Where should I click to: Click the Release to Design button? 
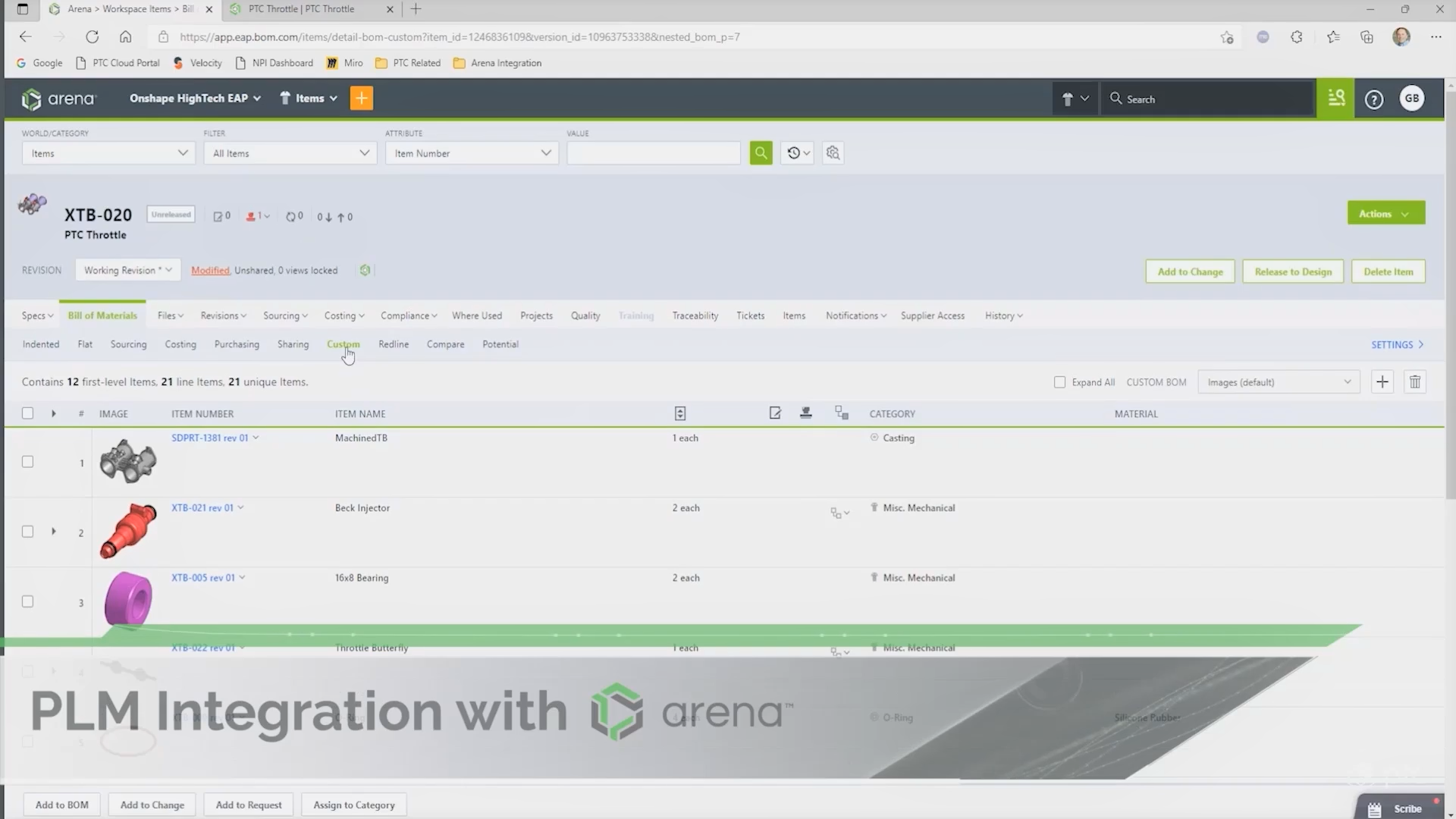[x=1293, y=271]
